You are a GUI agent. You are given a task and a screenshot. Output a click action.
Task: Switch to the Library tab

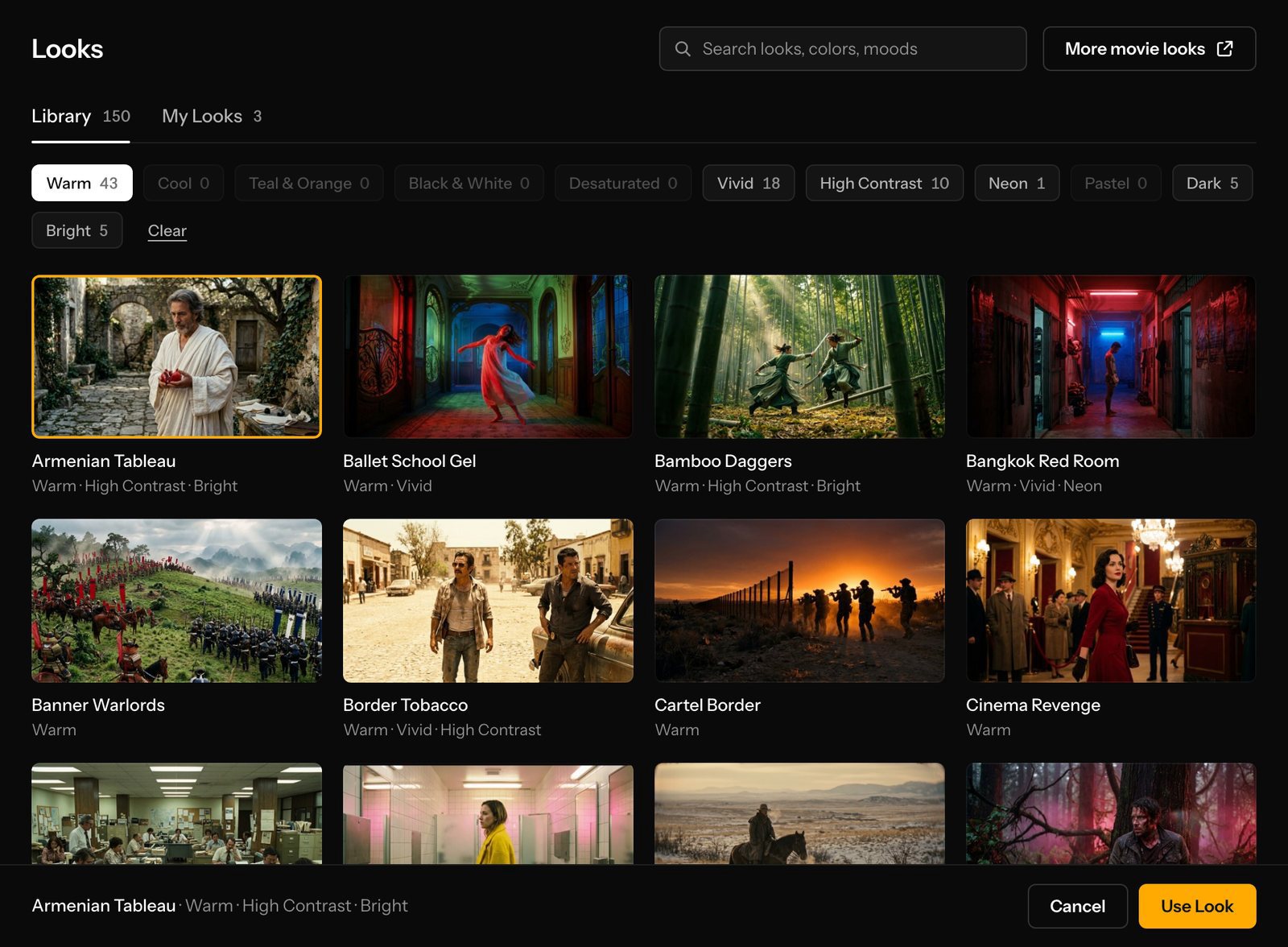(80, 116)
